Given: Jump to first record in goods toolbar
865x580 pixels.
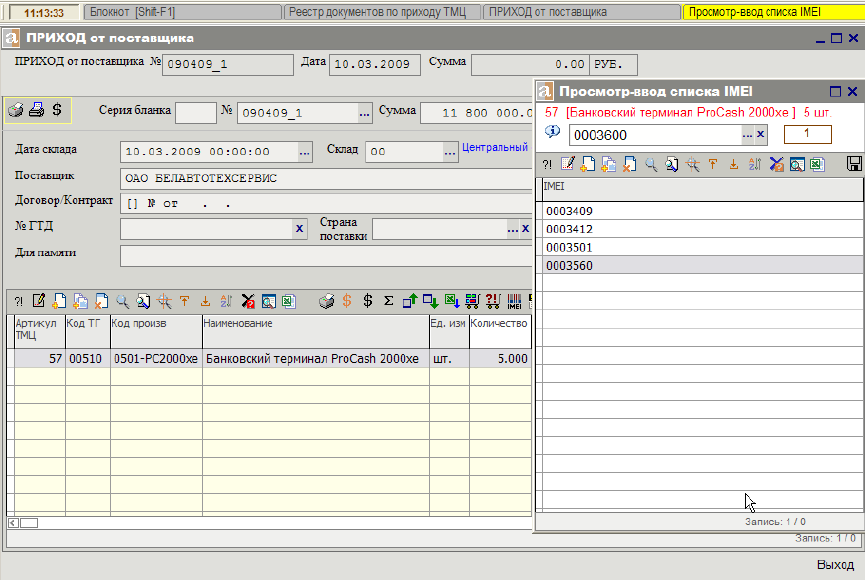Looking at the screenshot, I should pyautogui.click(x=184, y=301).
